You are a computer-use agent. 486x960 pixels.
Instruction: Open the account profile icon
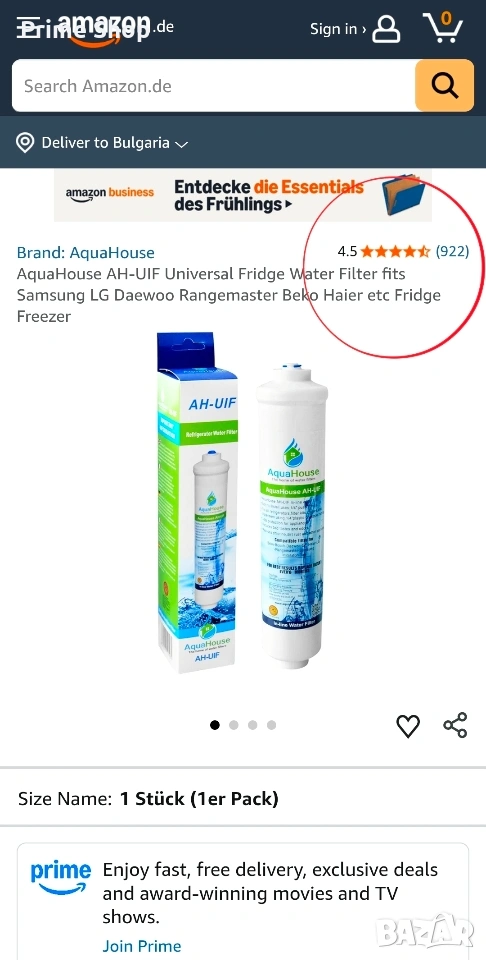pyautogui.click(x=386, y=28)
